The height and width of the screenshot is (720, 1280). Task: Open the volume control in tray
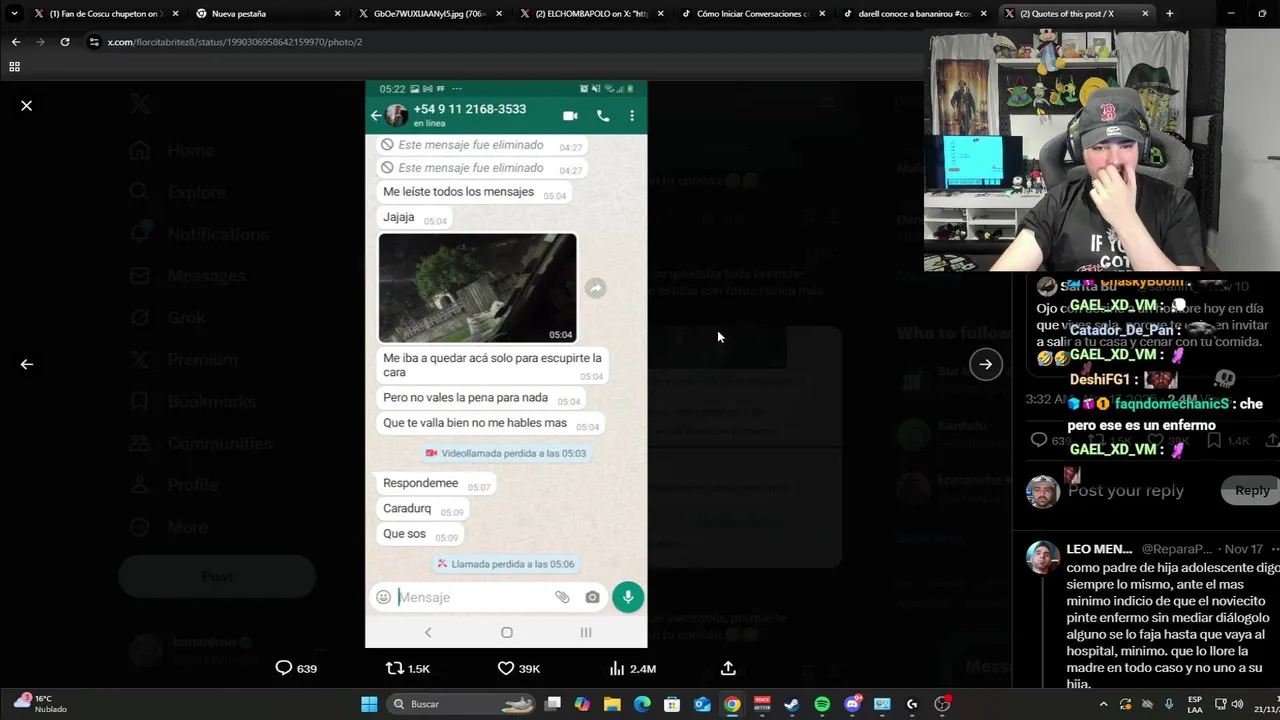click(x=1238, y=704)
